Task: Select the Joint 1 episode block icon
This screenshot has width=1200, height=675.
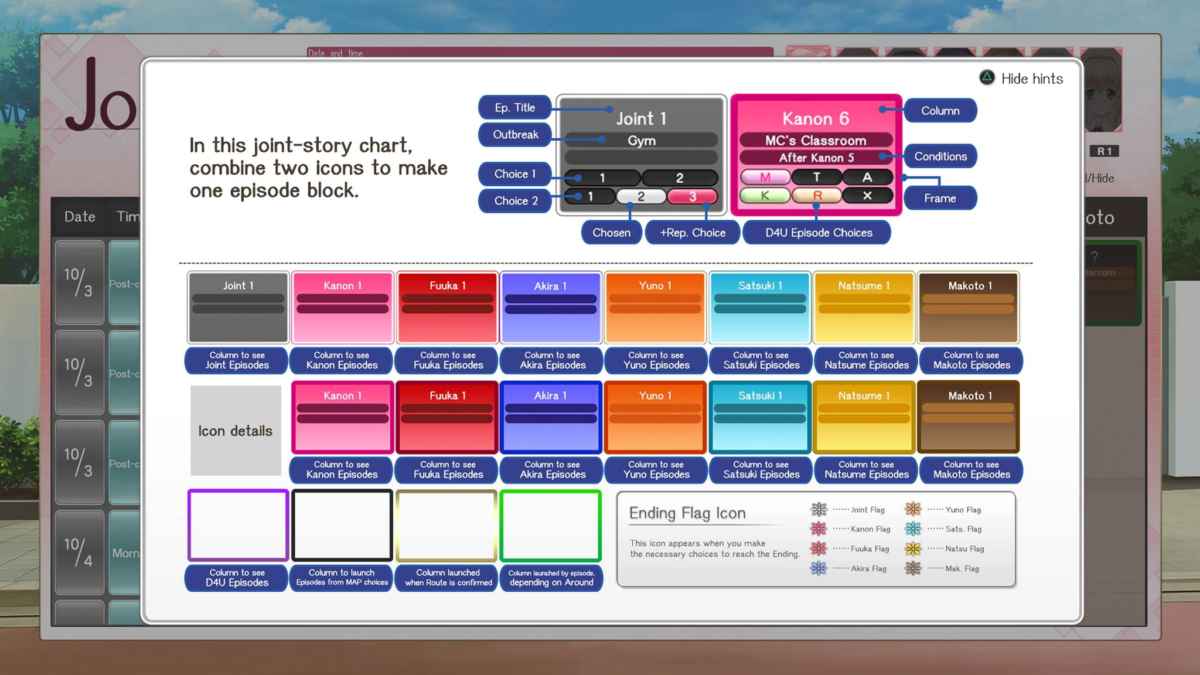Action: pyautogui.click(x=237, y=305)
